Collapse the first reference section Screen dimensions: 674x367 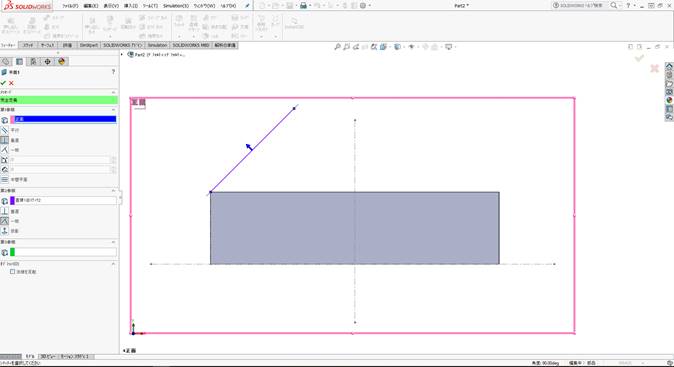(113, 110)
